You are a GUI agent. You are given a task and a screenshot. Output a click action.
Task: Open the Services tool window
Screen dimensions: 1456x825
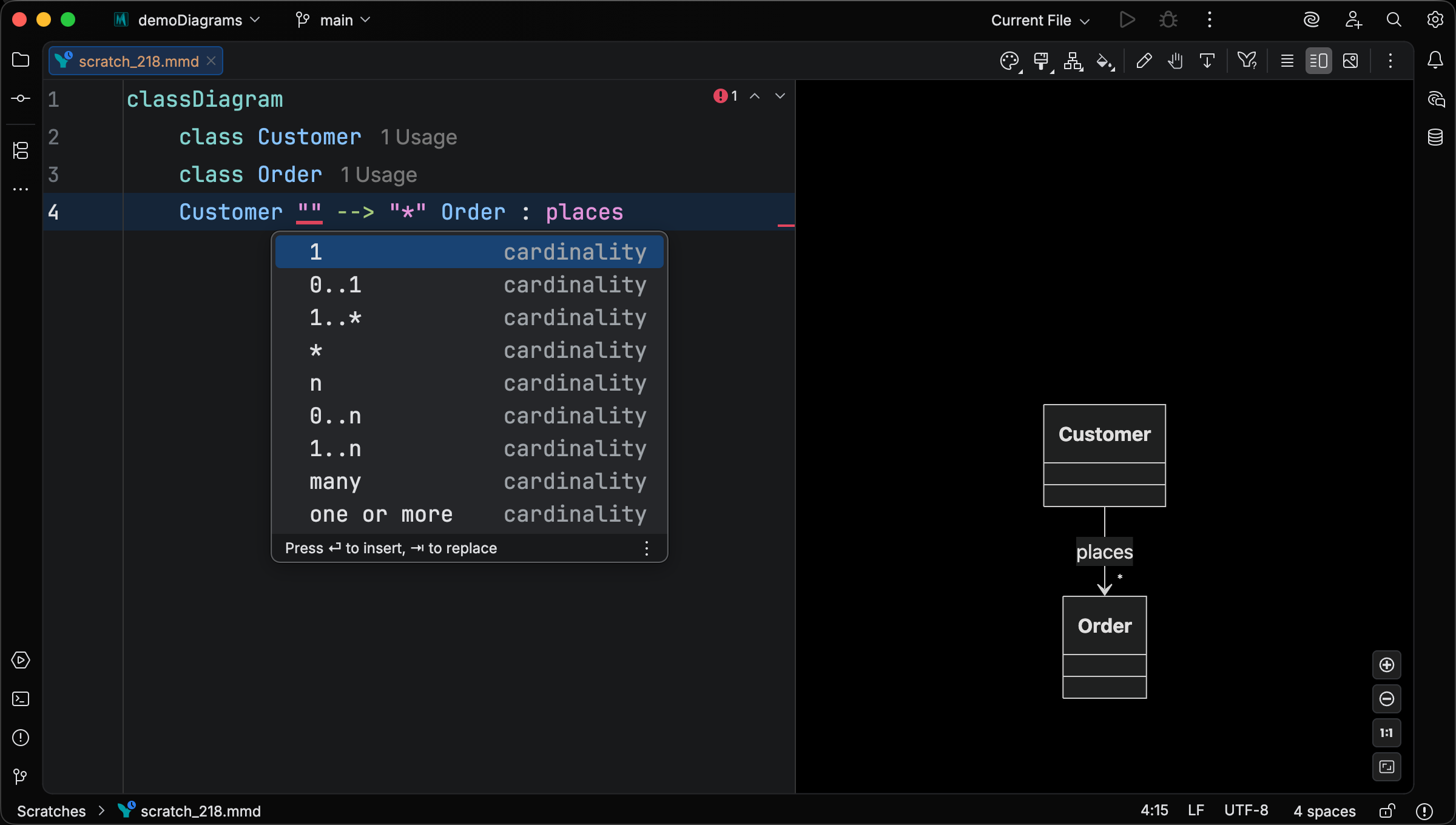(x=21, y=660)
